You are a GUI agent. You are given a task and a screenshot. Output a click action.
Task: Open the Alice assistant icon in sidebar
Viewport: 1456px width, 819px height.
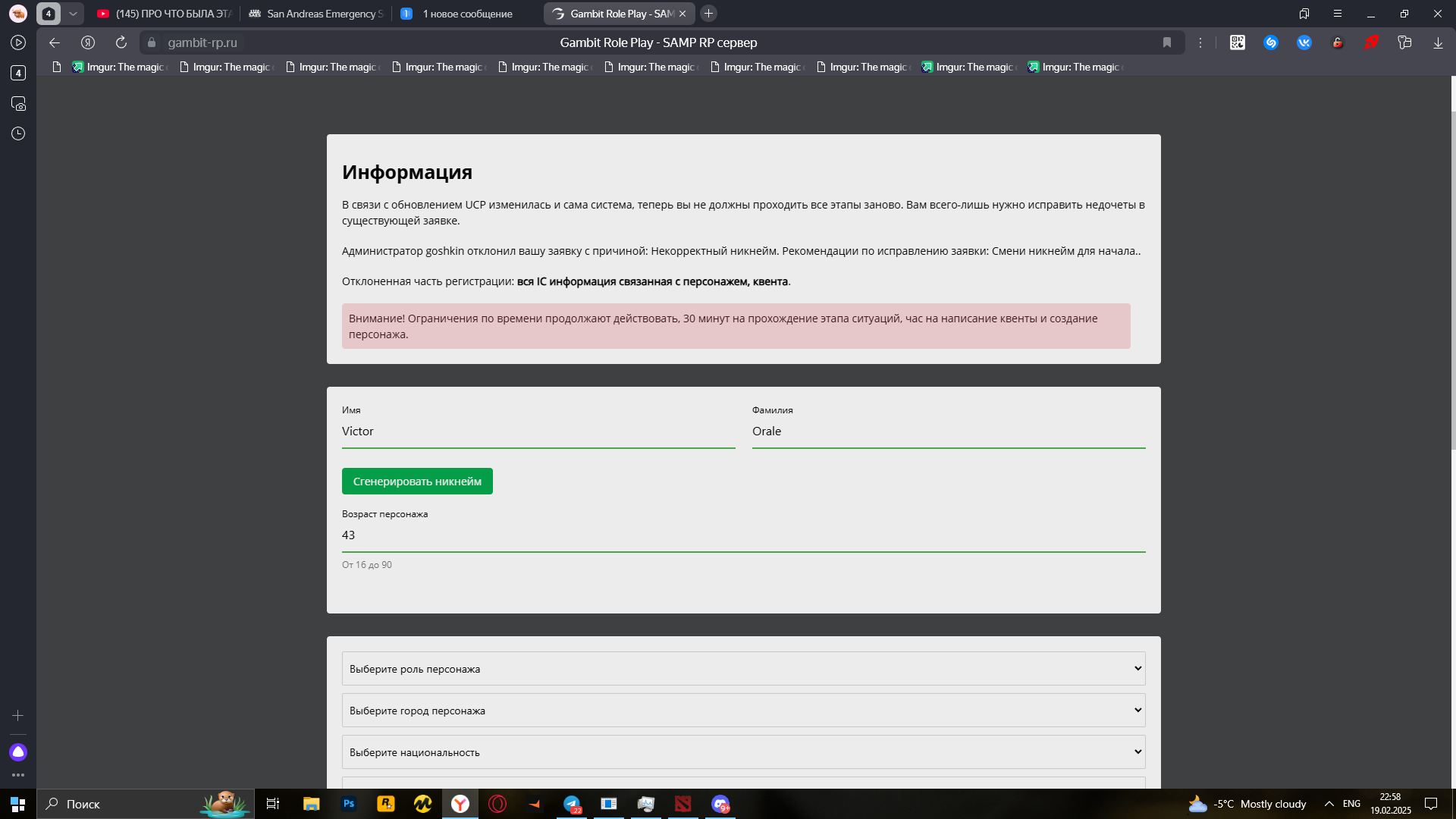point(18,752)
